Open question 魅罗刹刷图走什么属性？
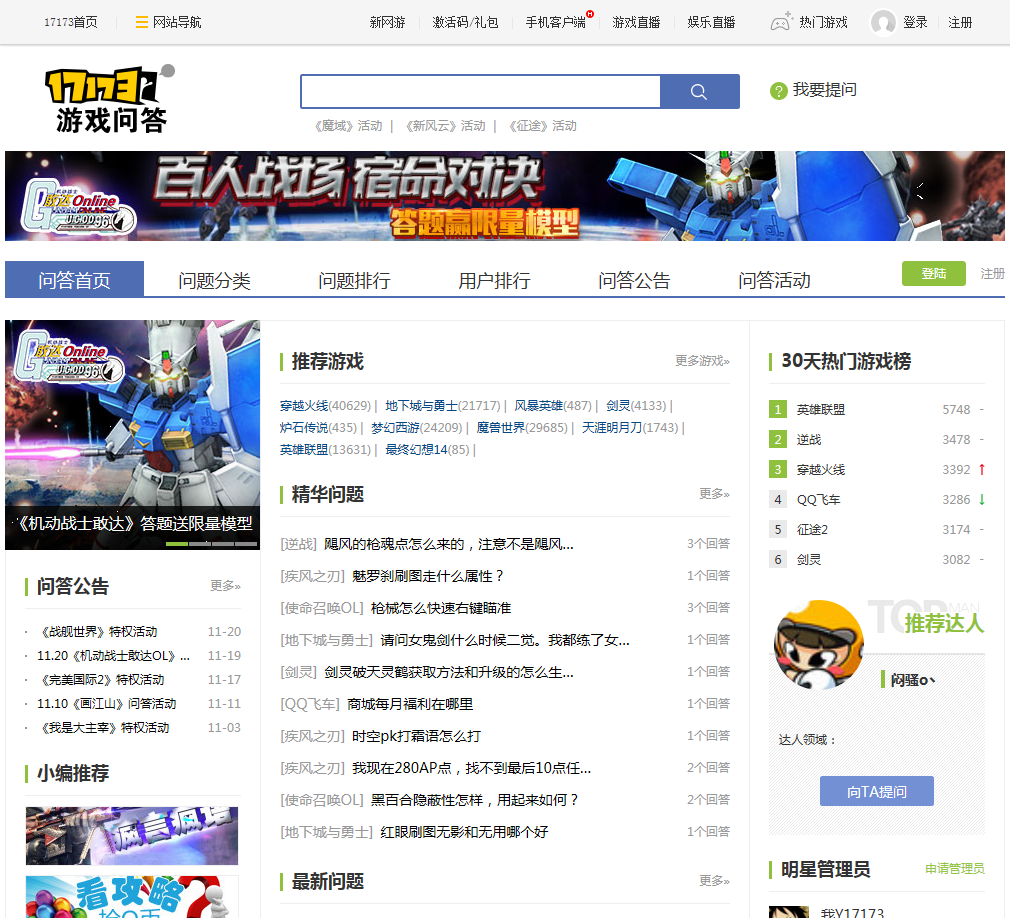The height and width of the screenshot is (918, 1010). click(x=428, y=576)
